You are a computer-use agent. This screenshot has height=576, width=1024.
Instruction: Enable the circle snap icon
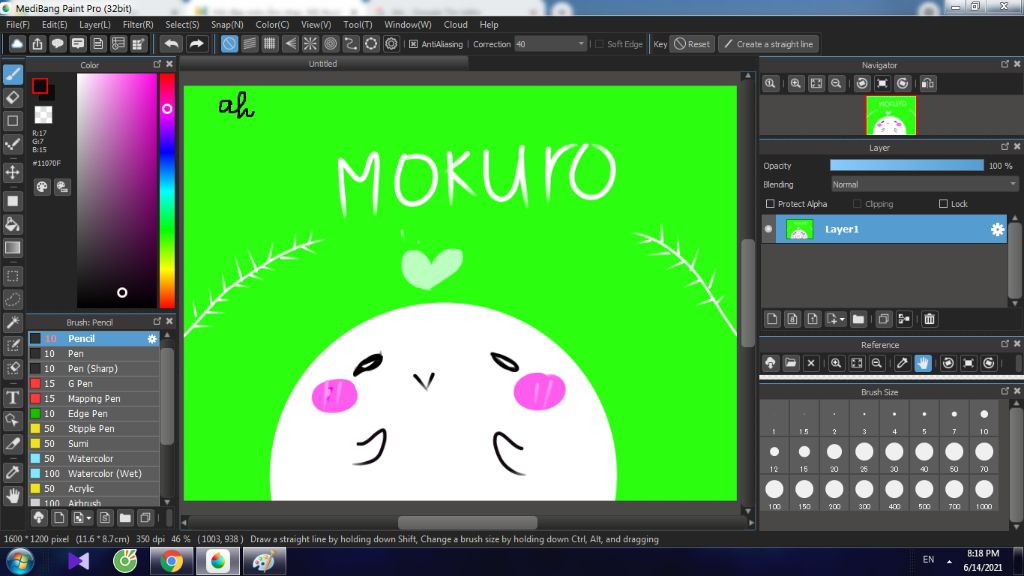click(330, 44)
